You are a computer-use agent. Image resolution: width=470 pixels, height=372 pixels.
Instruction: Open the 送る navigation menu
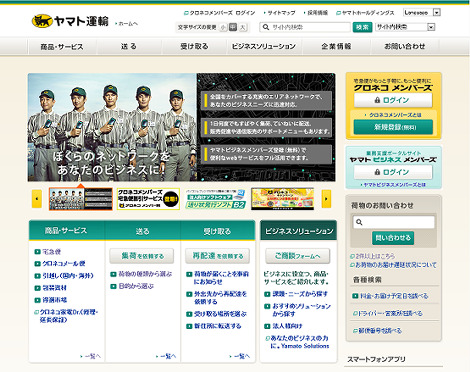pos(129,47)
